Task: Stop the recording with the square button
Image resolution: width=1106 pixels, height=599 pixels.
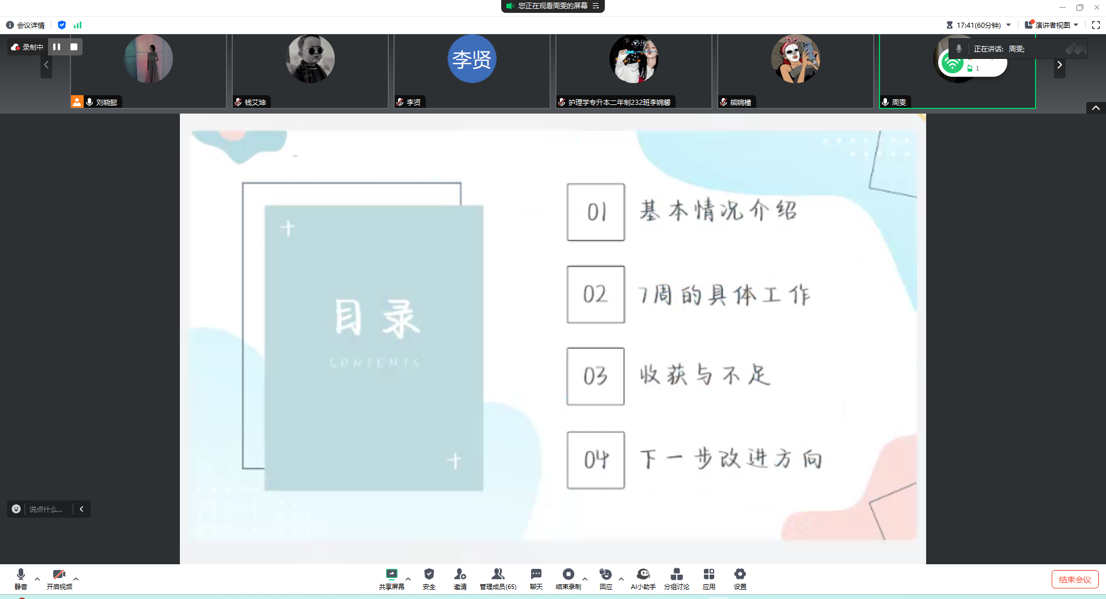Action: click(74, 47)
